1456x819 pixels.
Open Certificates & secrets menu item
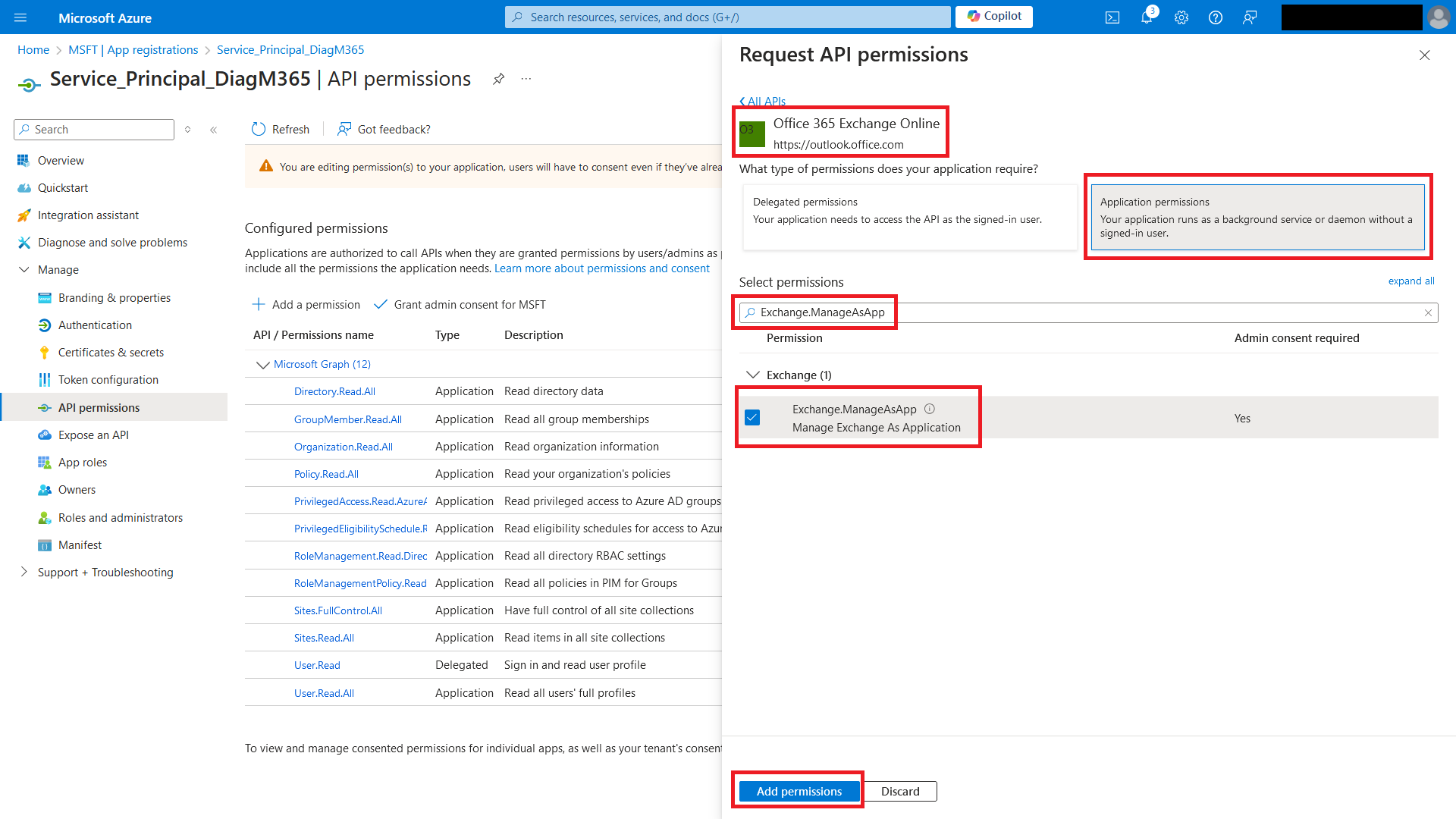click(x=111, y=353)
